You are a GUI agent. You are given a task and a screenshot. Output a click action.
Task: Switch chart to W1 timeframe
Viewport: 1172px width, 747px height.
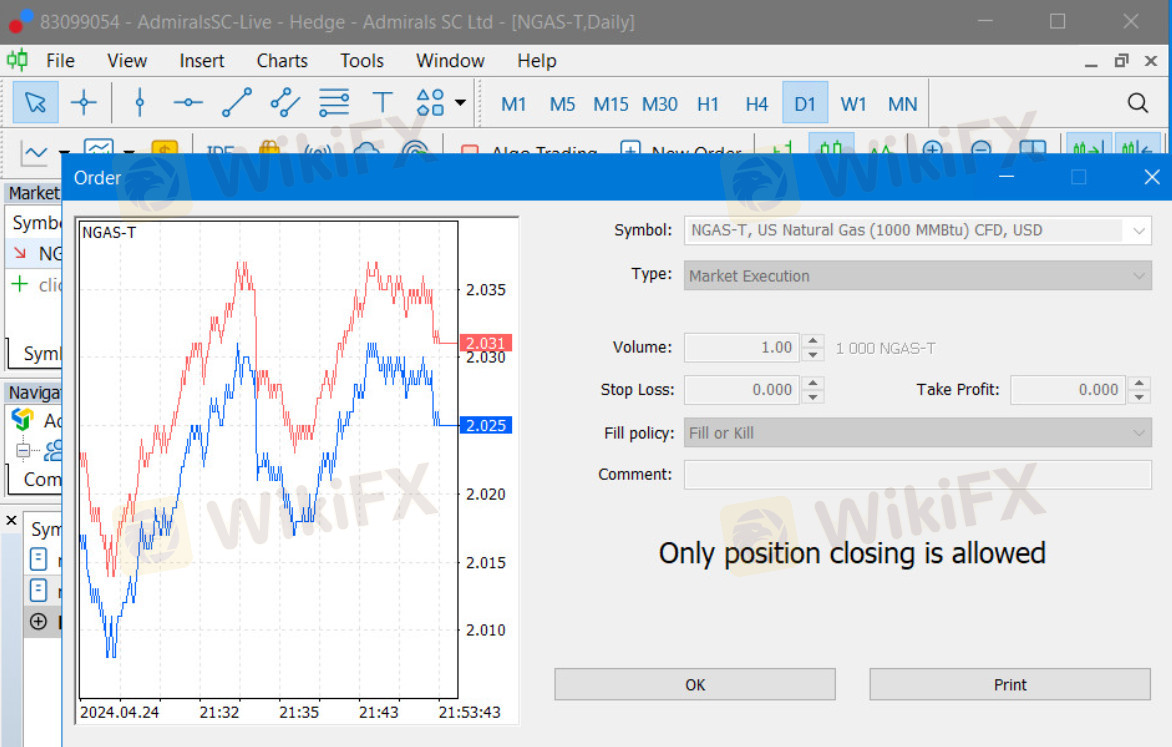coord(853,104)
